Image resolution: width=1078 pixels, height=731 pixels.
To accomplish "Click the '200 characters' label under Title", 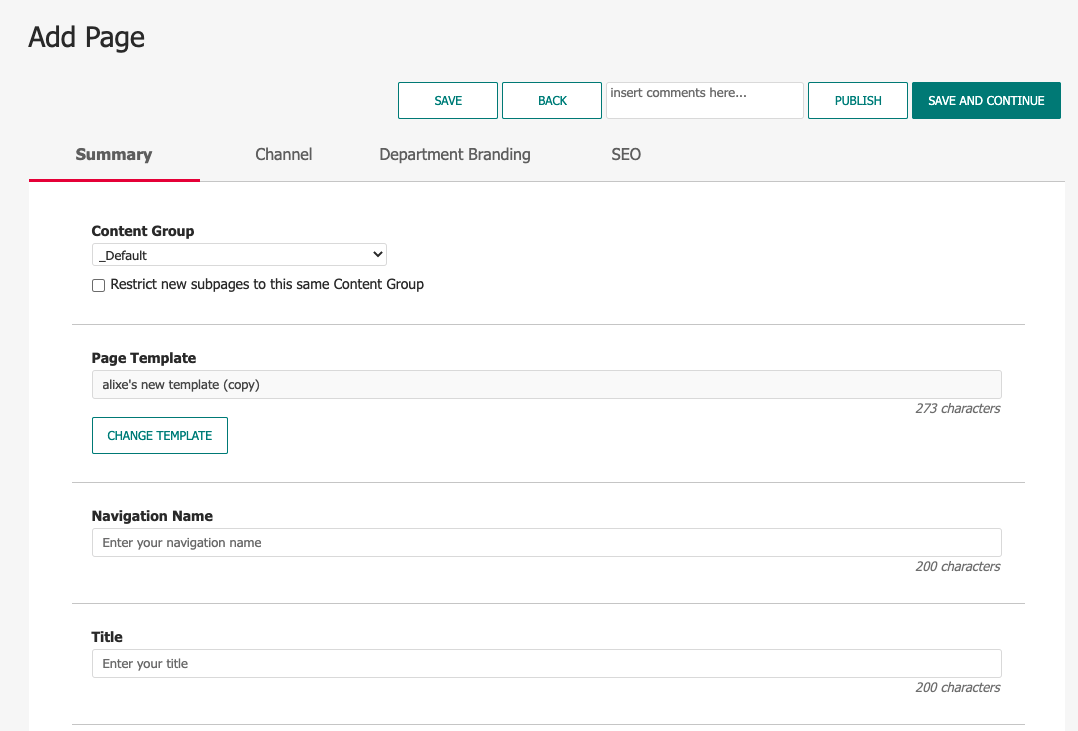I will pos(957,687).
